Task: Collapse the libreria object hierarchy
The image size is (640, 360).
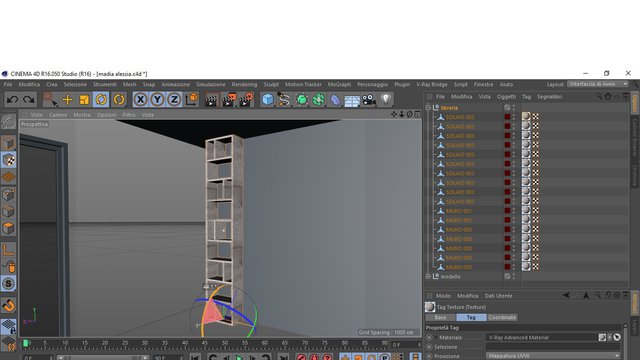Action: pyautogui.click(x=428, y=108)
